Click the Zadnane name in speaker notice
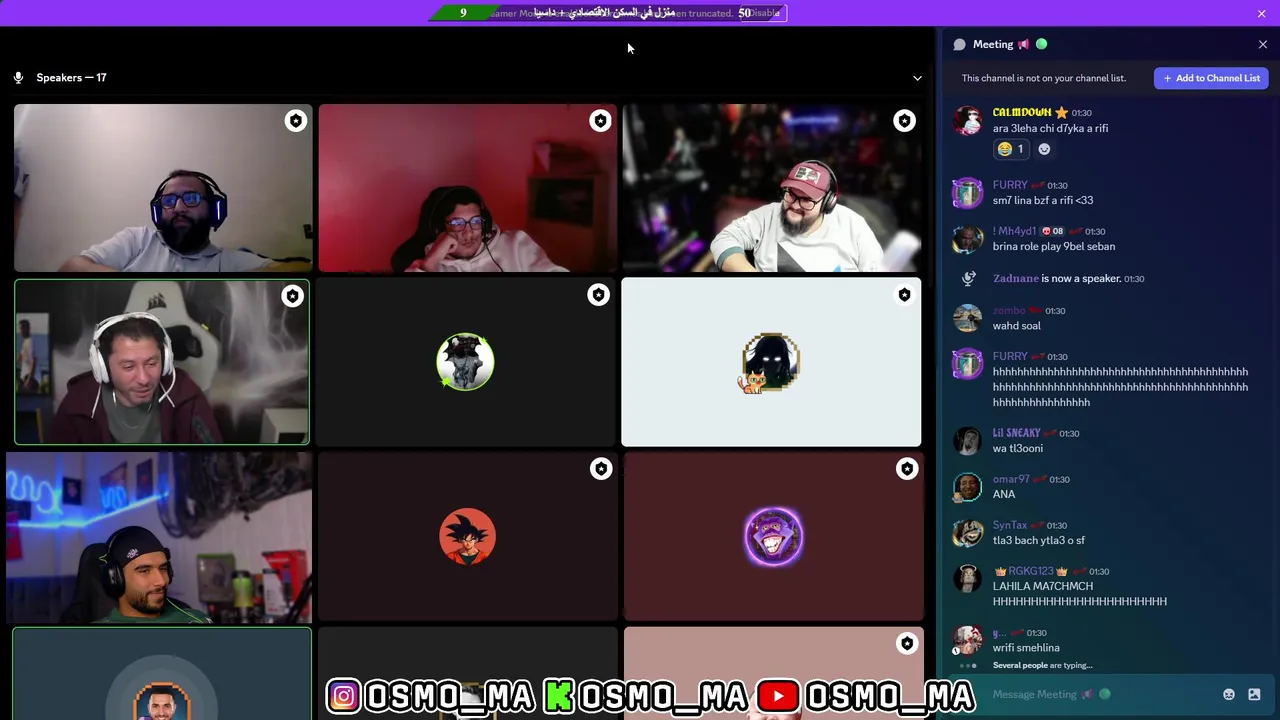The height and width of the screenshot is (720, 1280). pos(1015,278)
